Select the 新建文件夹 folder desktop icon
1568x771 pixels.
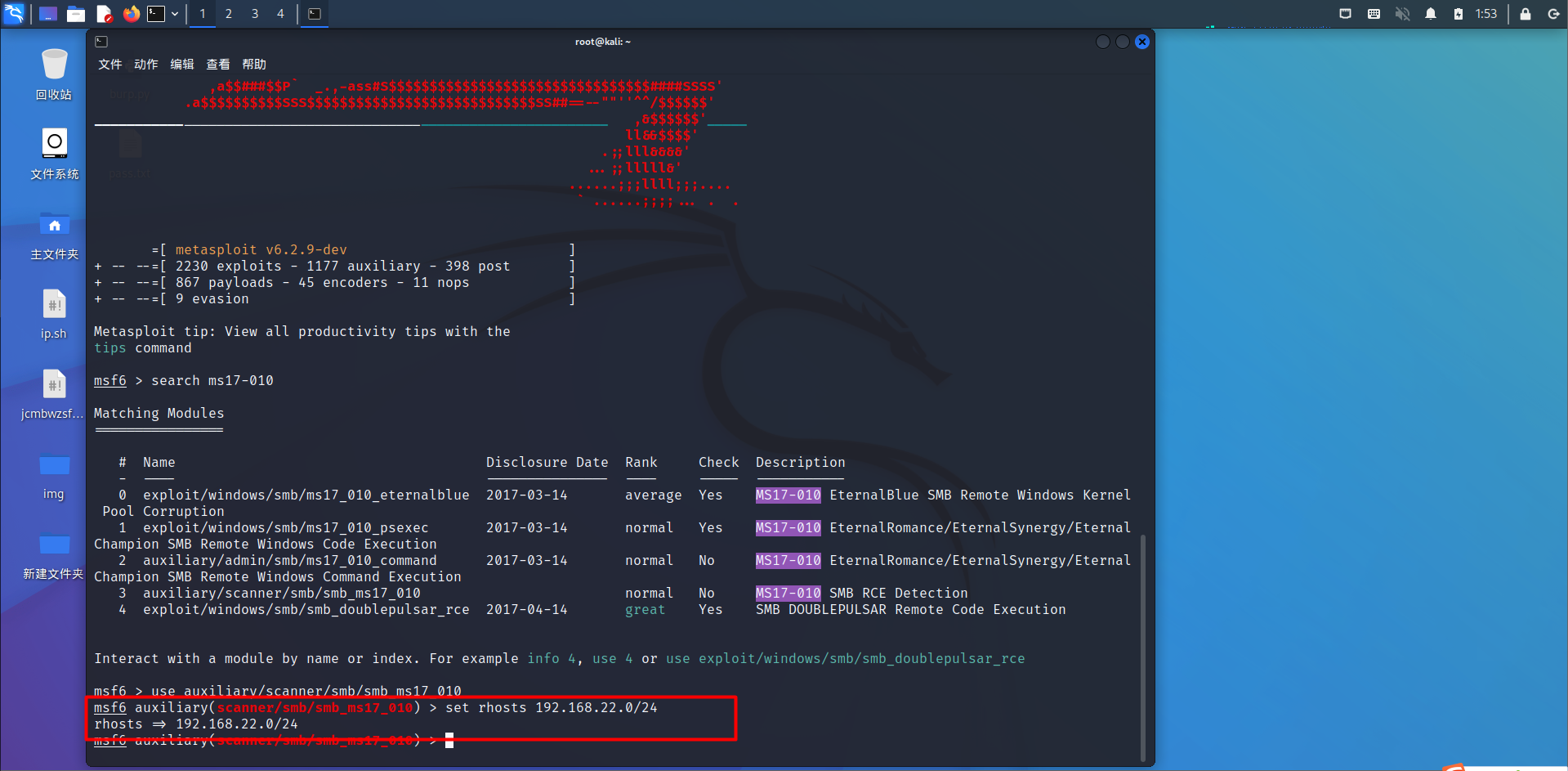[54, 554]
